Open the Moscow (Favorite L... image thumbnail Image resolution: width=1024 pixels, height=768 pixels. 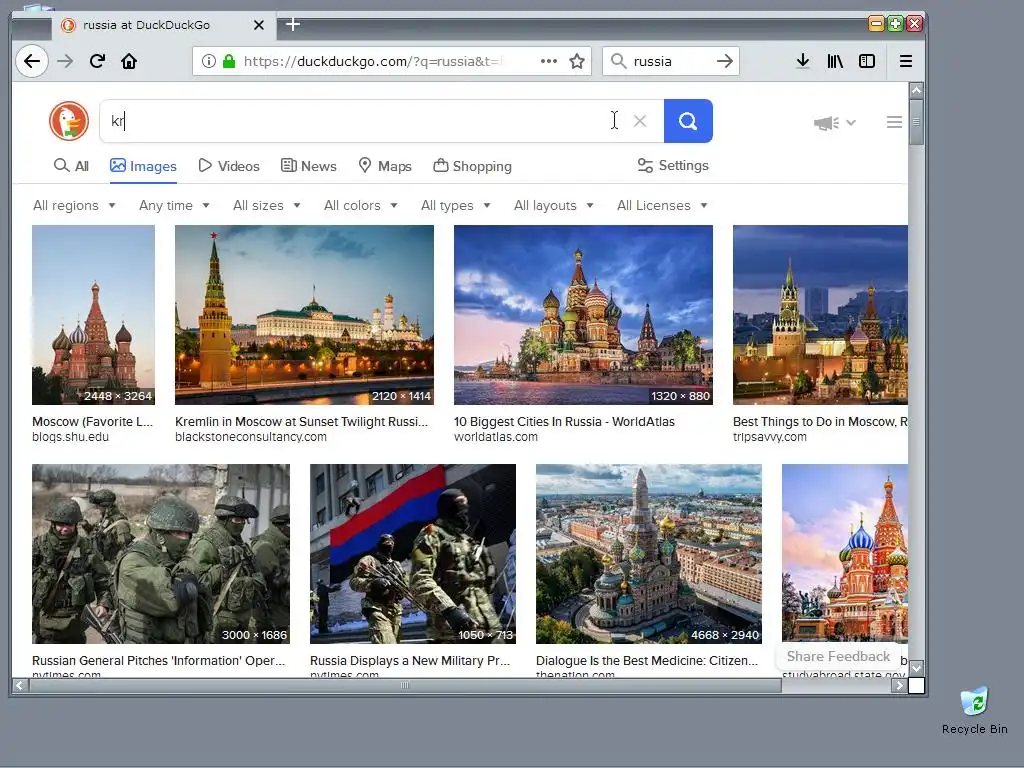click(x=93, y=315)
